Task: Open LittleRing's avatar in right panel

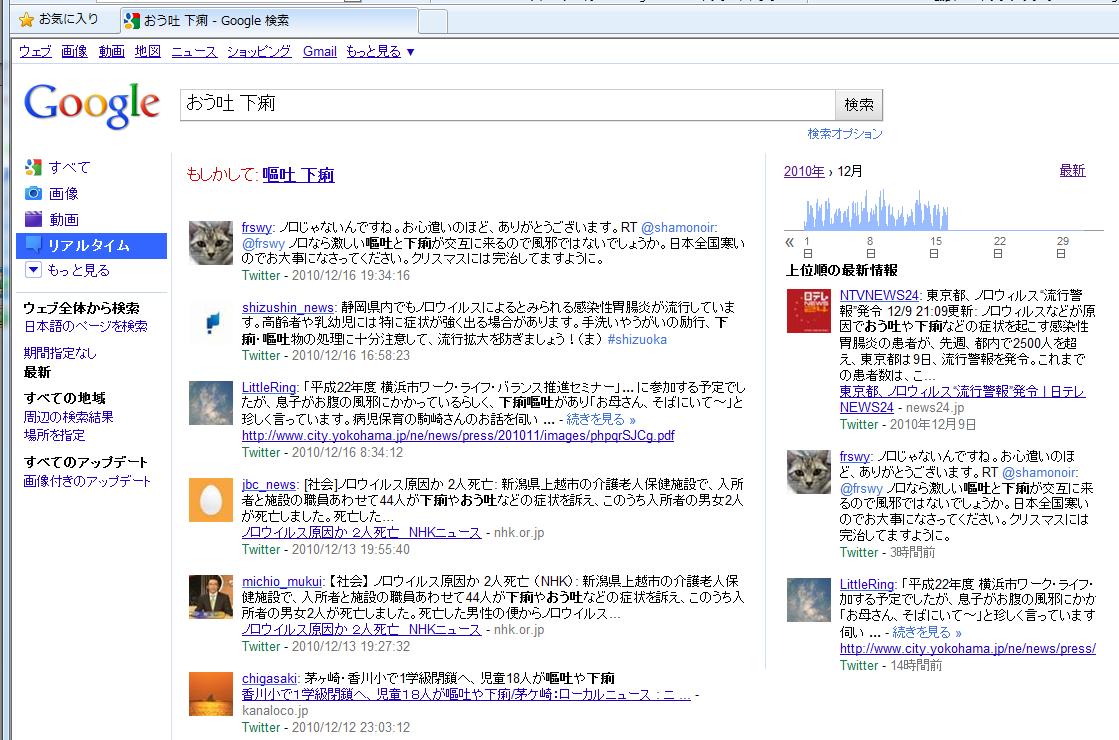Action: 809,599
